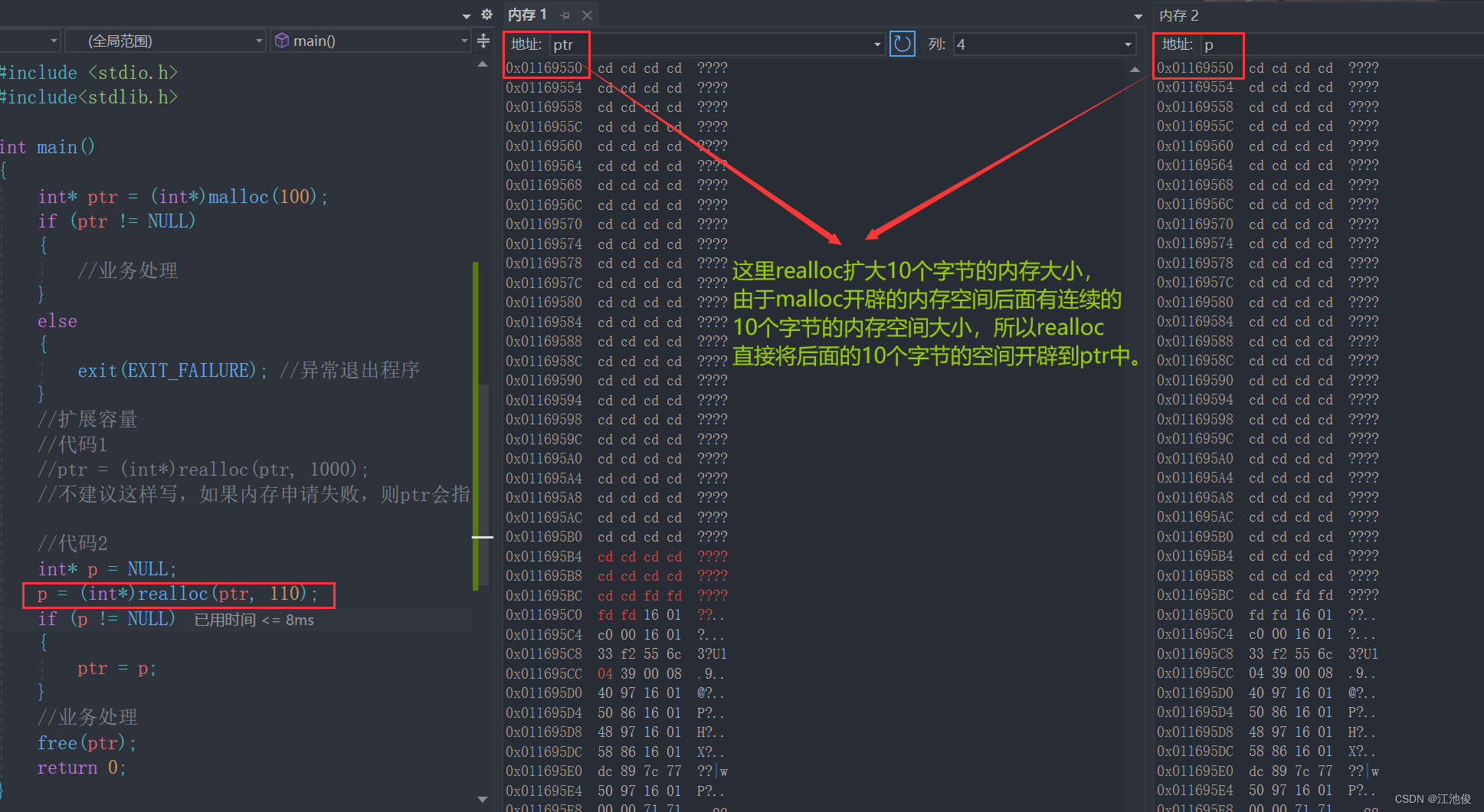
Task: Click the exit(EXIT_FAILURE); line
Action: 172,371
